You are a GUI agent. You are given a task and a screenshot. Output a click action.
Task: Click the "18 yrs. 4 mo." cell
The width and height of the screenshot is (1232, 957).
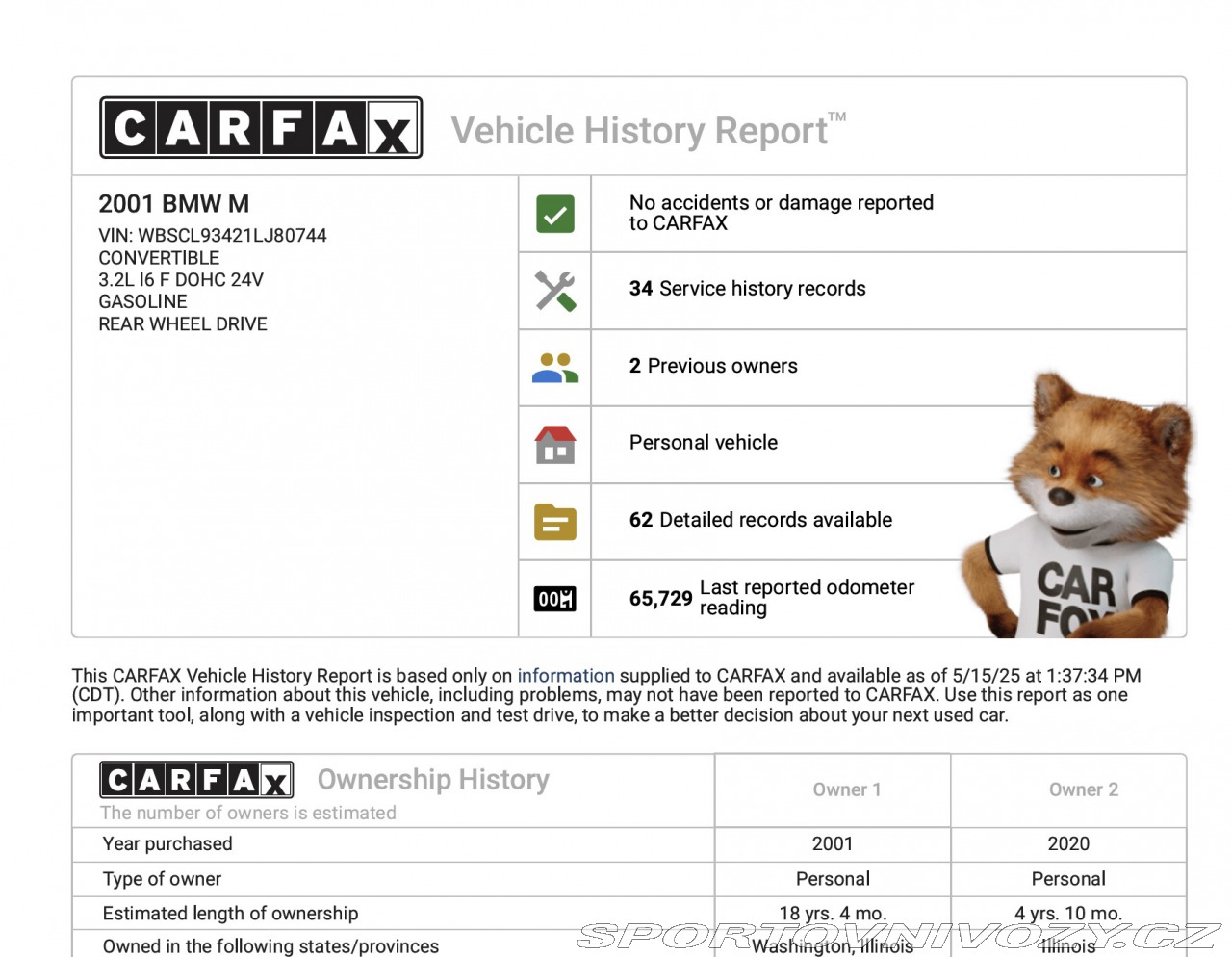tap(833, 914)
